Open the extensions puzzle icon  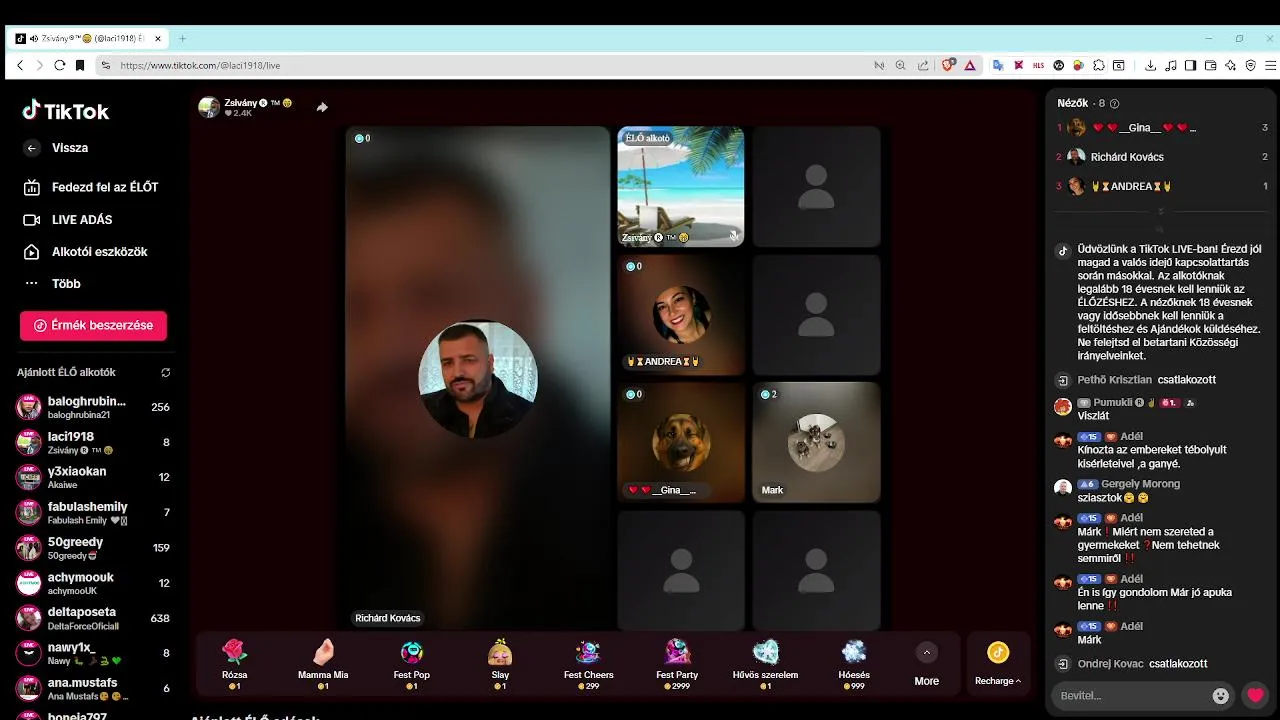(x=1098, y=65)
